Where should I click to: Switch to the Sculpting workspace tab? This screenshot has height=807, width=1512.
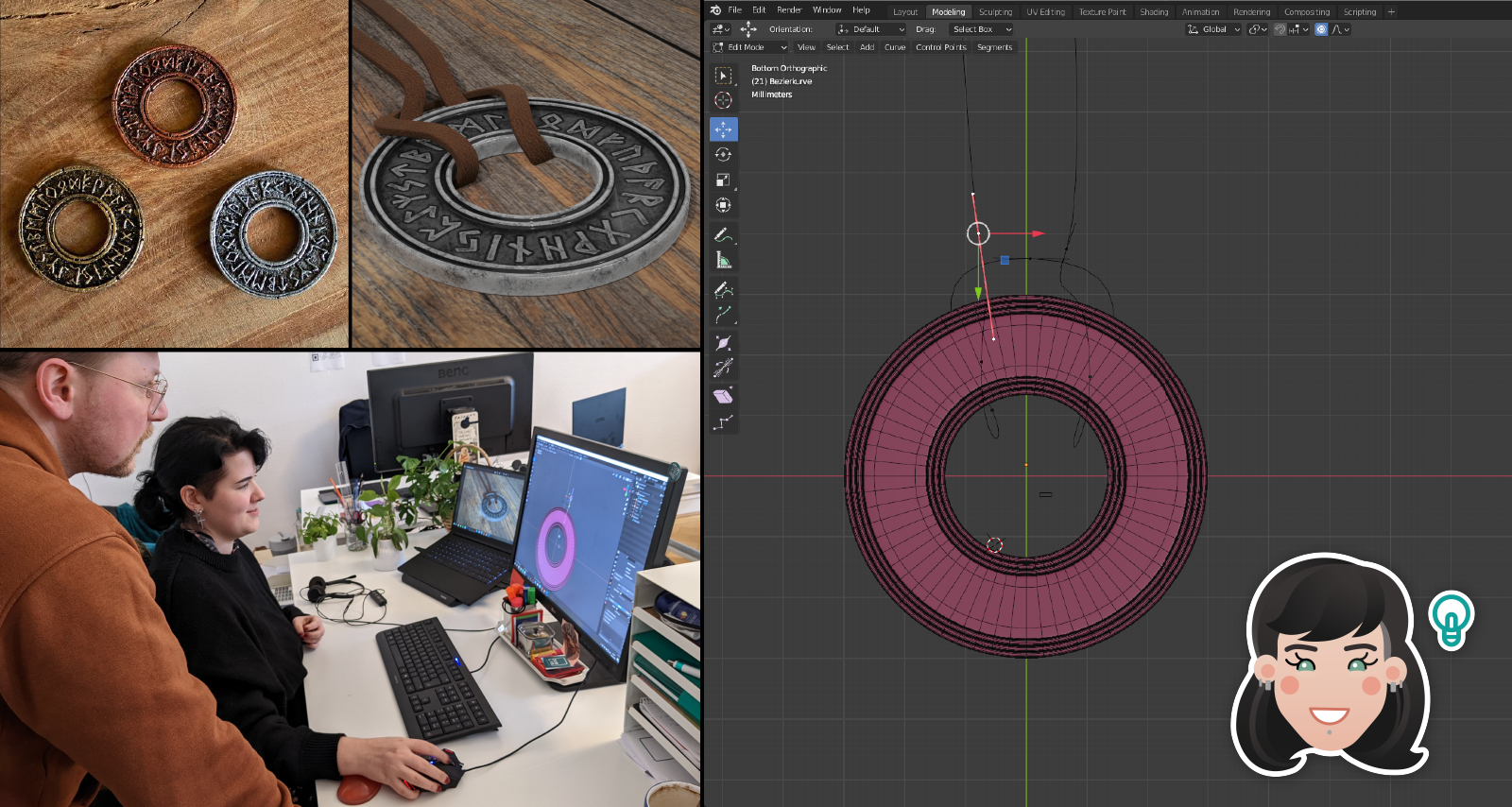click(995, 12)
